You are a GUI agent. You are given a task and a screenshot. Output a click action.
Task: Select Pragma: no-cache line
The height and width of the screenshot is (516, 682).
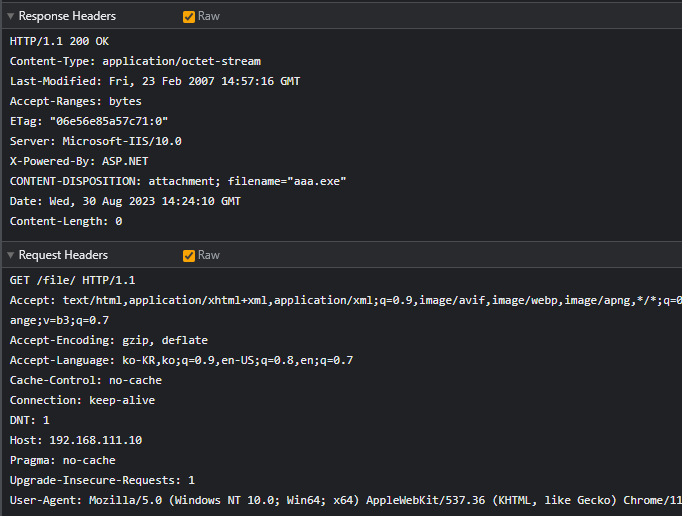tap(63, 460)
